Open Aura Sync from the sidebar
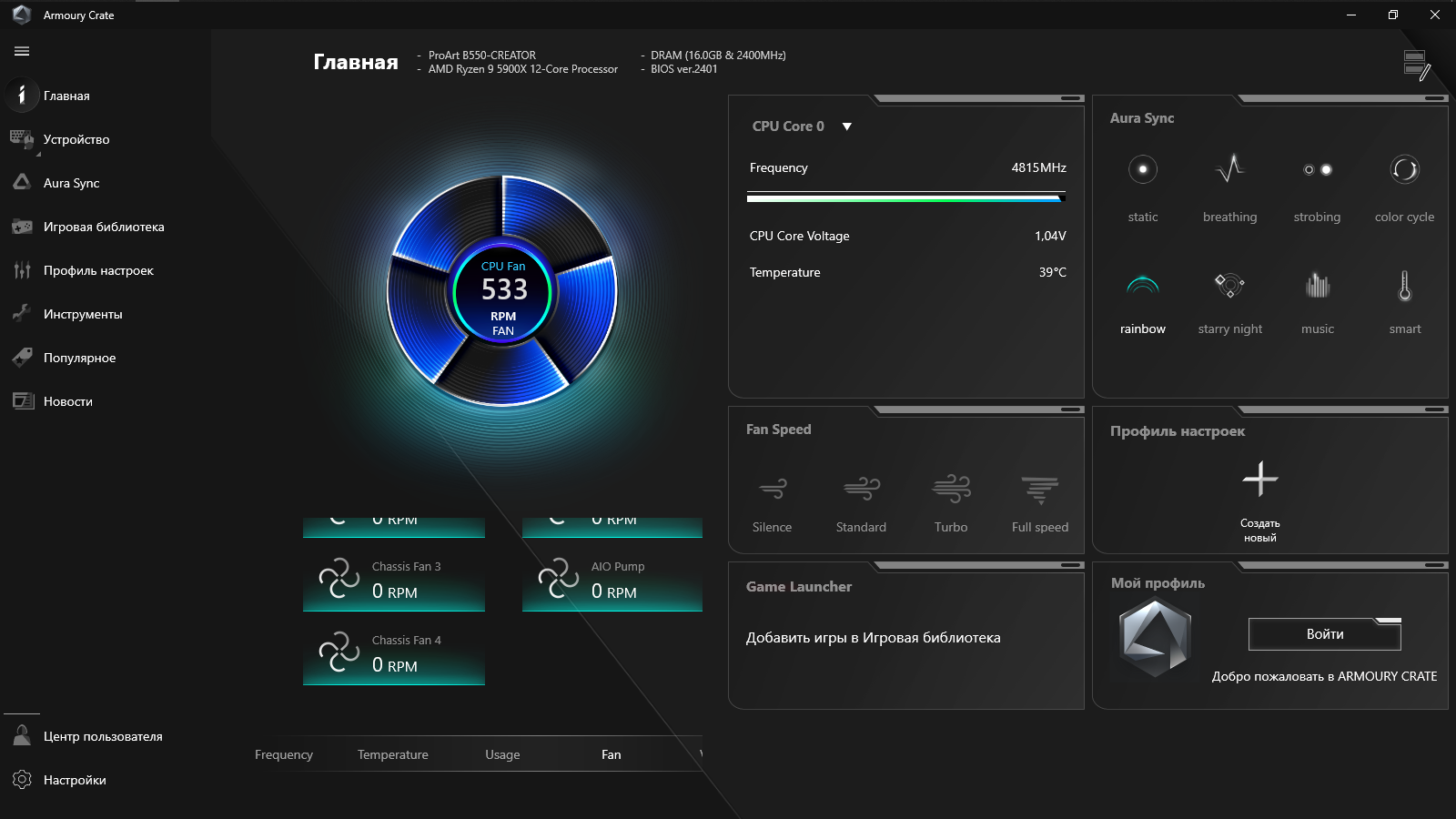This screenshot has width=1456, height=819. click(x=70, y=183)
